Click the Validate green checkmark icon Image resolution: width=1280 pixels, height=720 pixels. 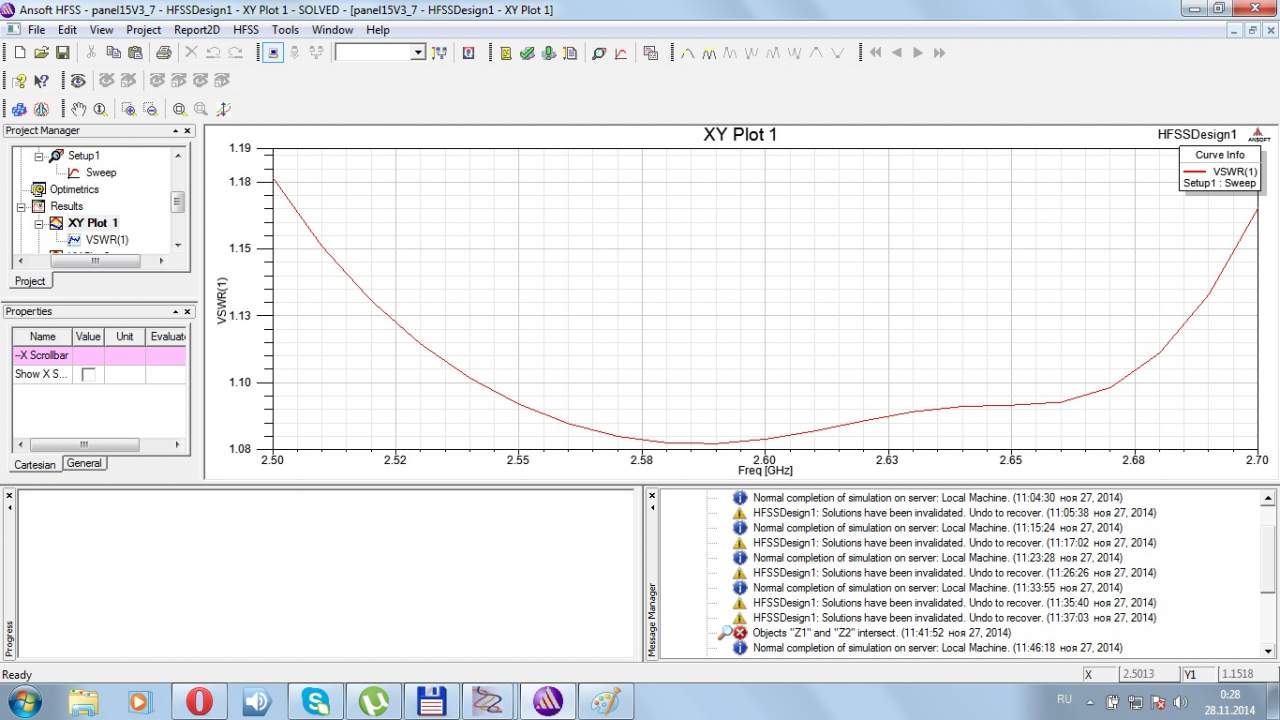[527, 52]
